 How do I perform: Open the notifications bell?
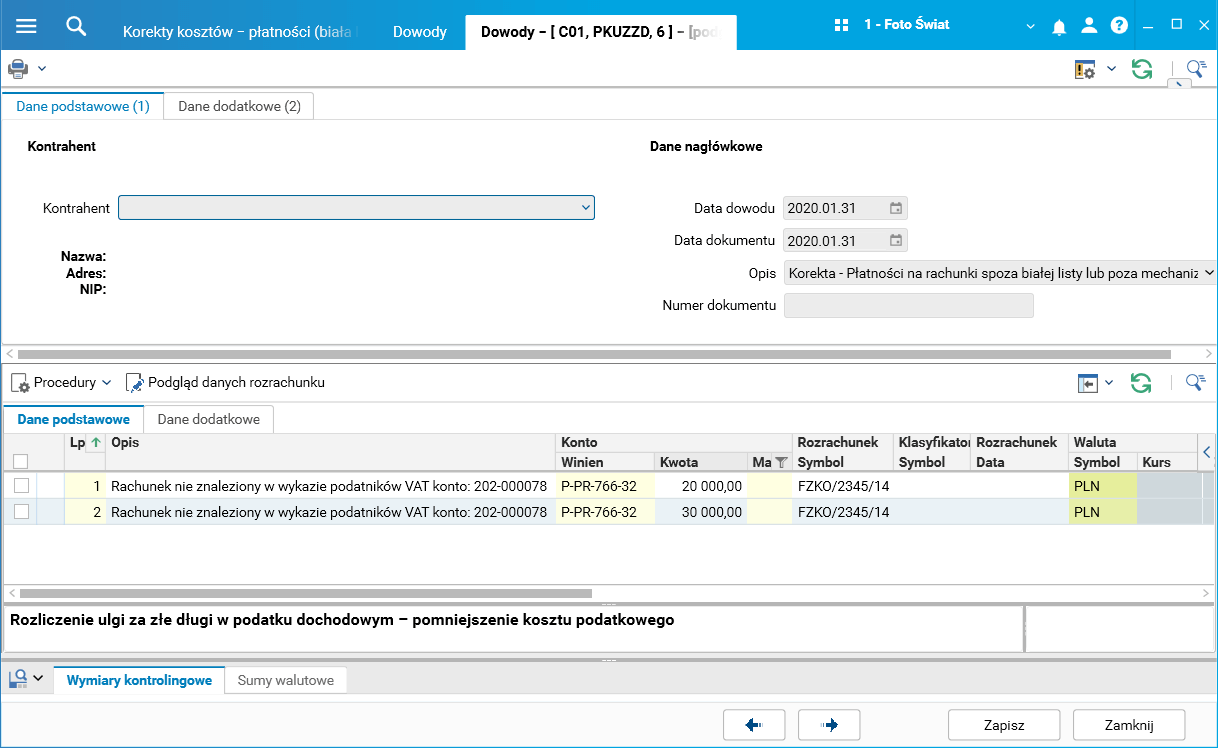[x=1059, y=27]
